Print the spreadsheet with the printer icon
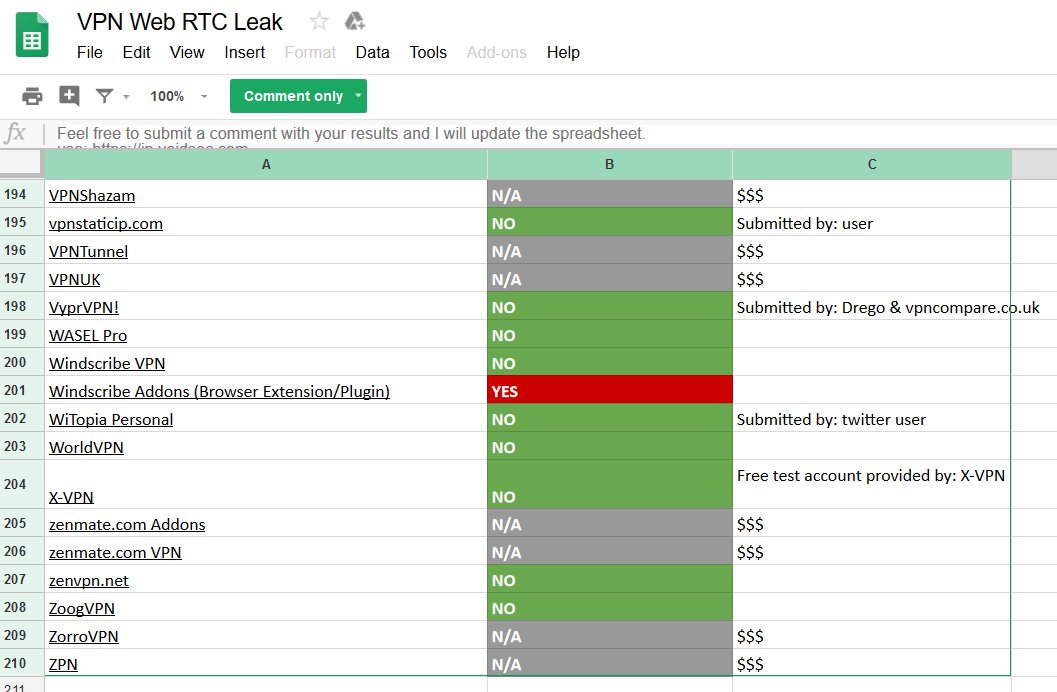 coord(32,96)
